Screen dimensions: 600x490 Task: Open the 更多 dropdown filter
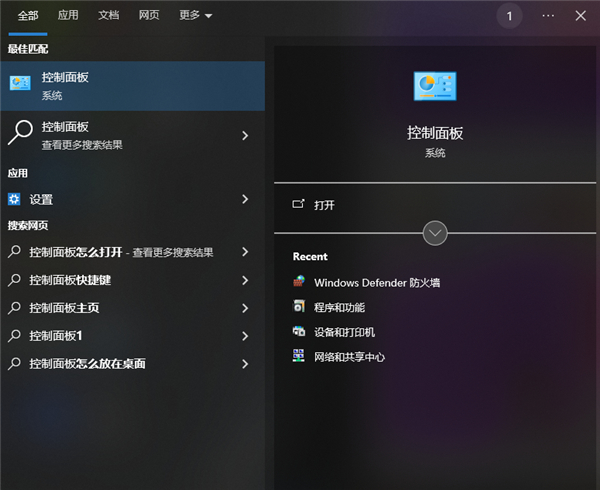click(x=196, y=15)
